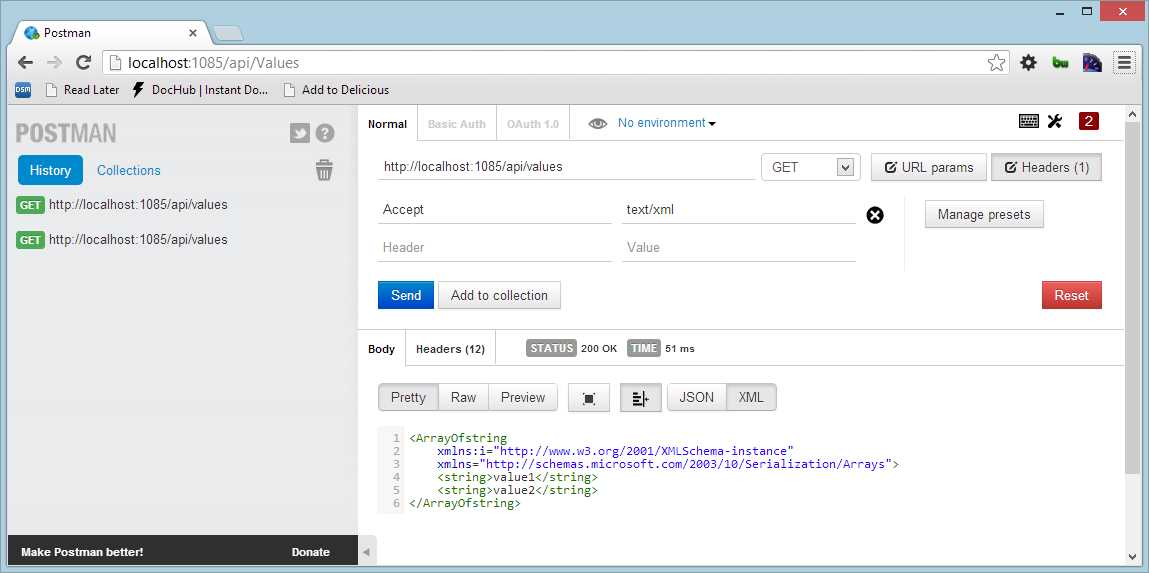Toggle fullscreen response view icon
Viewport: 1149px width, 573px height.
pos(588,398)
